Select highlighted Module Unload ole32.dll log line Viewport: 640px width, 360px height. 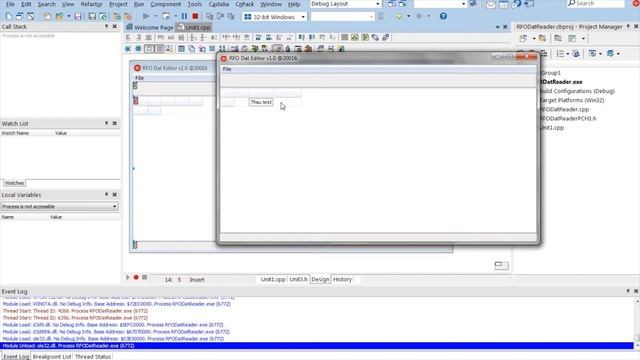pos(317,346)
